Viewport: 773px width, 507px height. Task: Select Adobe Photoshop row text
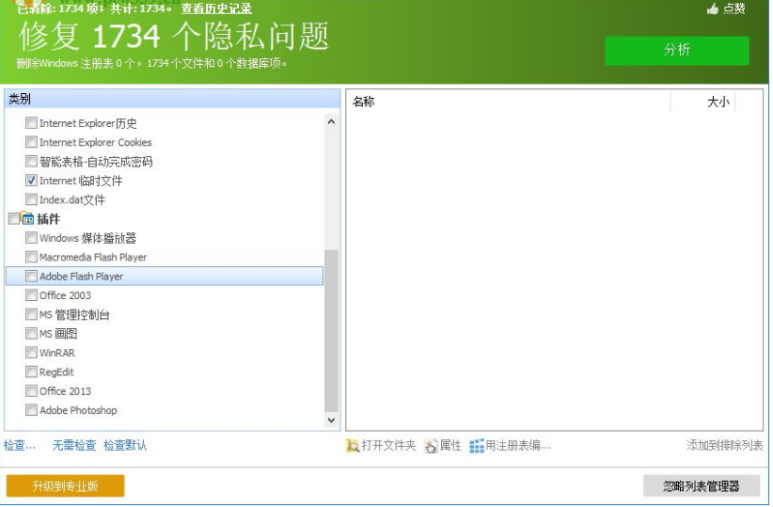click(x=78, y=410)
